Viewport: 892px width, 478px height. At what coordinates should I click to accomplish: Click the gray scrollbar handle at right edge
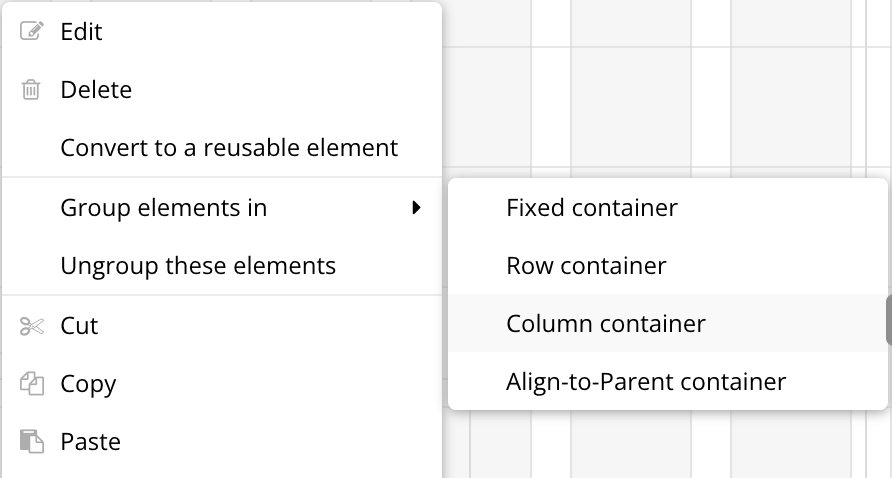(x=889, y=320)
